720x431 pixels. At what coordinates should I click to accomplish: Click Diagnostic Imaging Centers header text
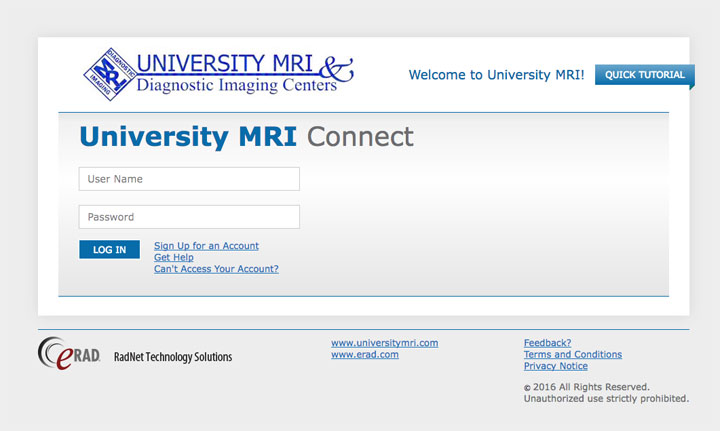pos(237,85)
